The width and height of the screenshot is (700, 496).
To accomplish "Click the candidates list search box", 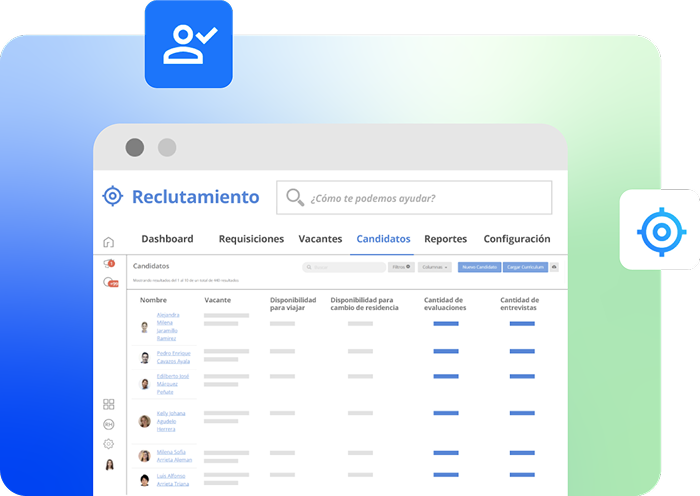I will coord(344,267).
